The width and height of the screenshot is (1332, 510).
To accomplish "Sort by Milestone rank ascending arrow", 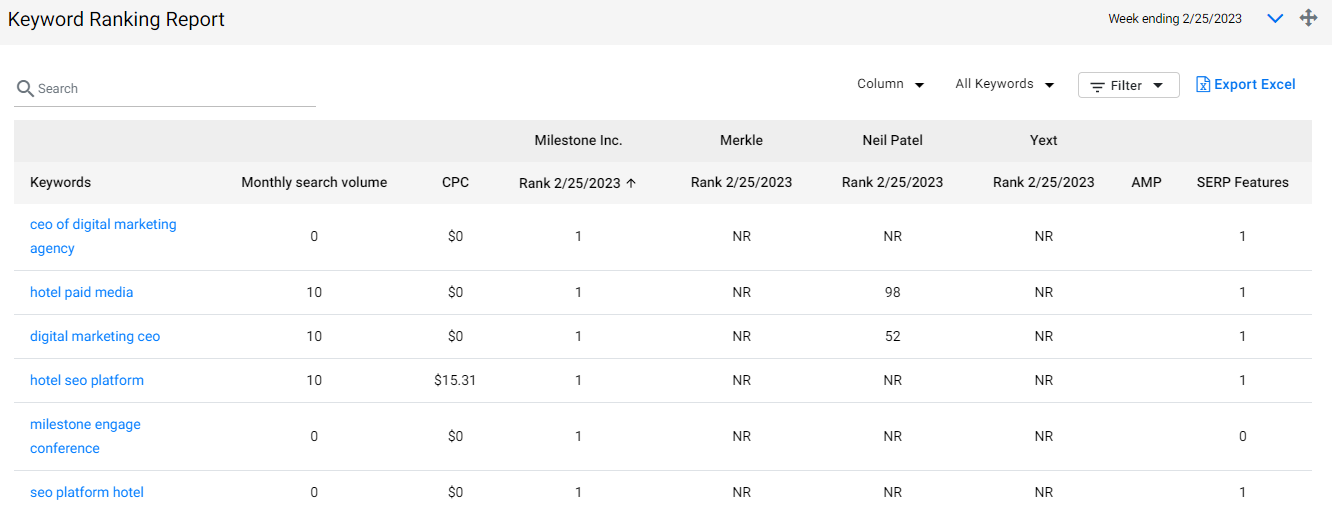I will pyautogui.click(x=631, y=183).
